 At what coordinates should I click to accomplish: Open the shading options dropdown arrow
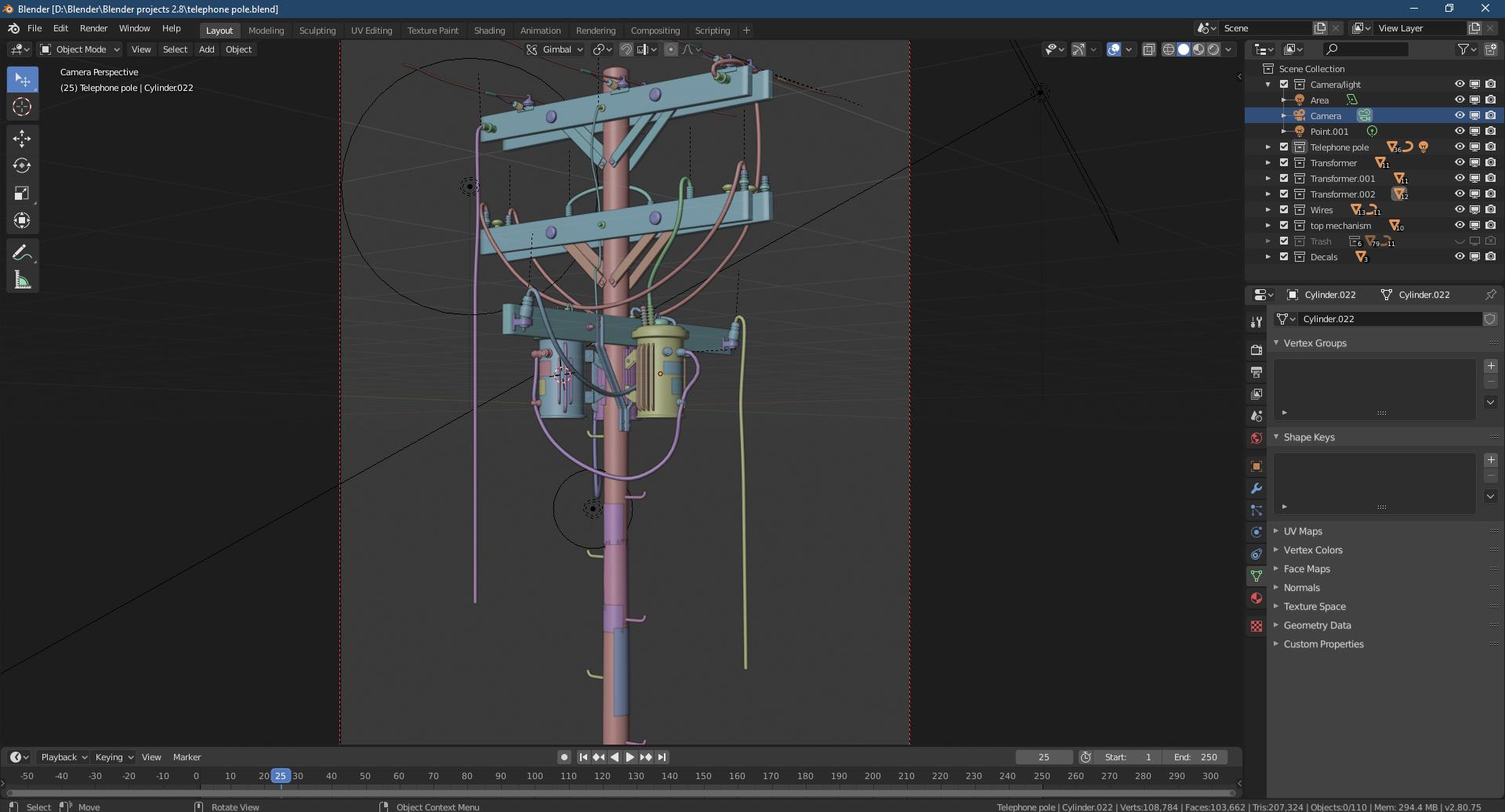1229,49
